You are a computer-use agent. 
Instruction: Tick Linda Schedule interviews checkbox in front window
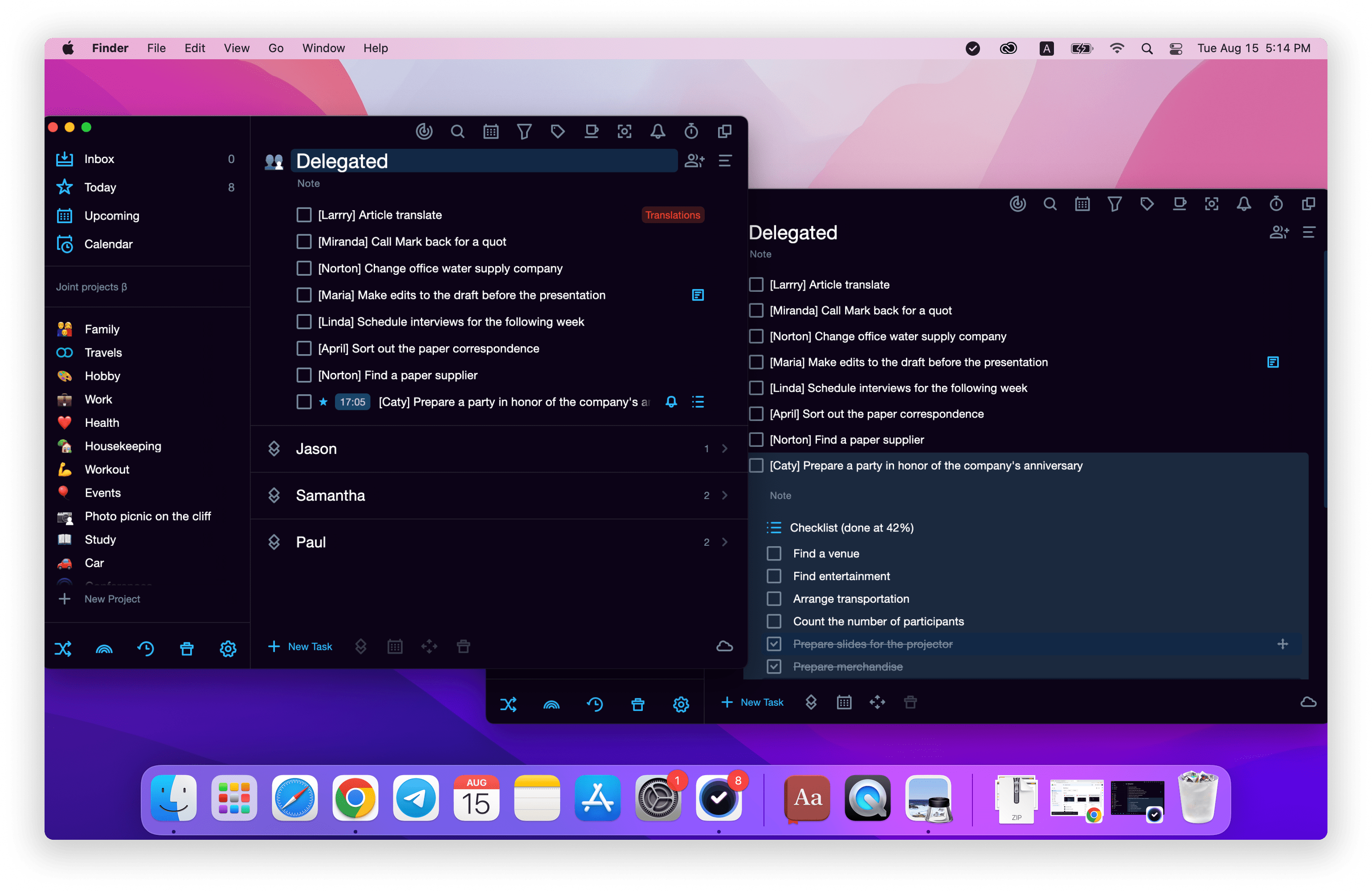304,322
